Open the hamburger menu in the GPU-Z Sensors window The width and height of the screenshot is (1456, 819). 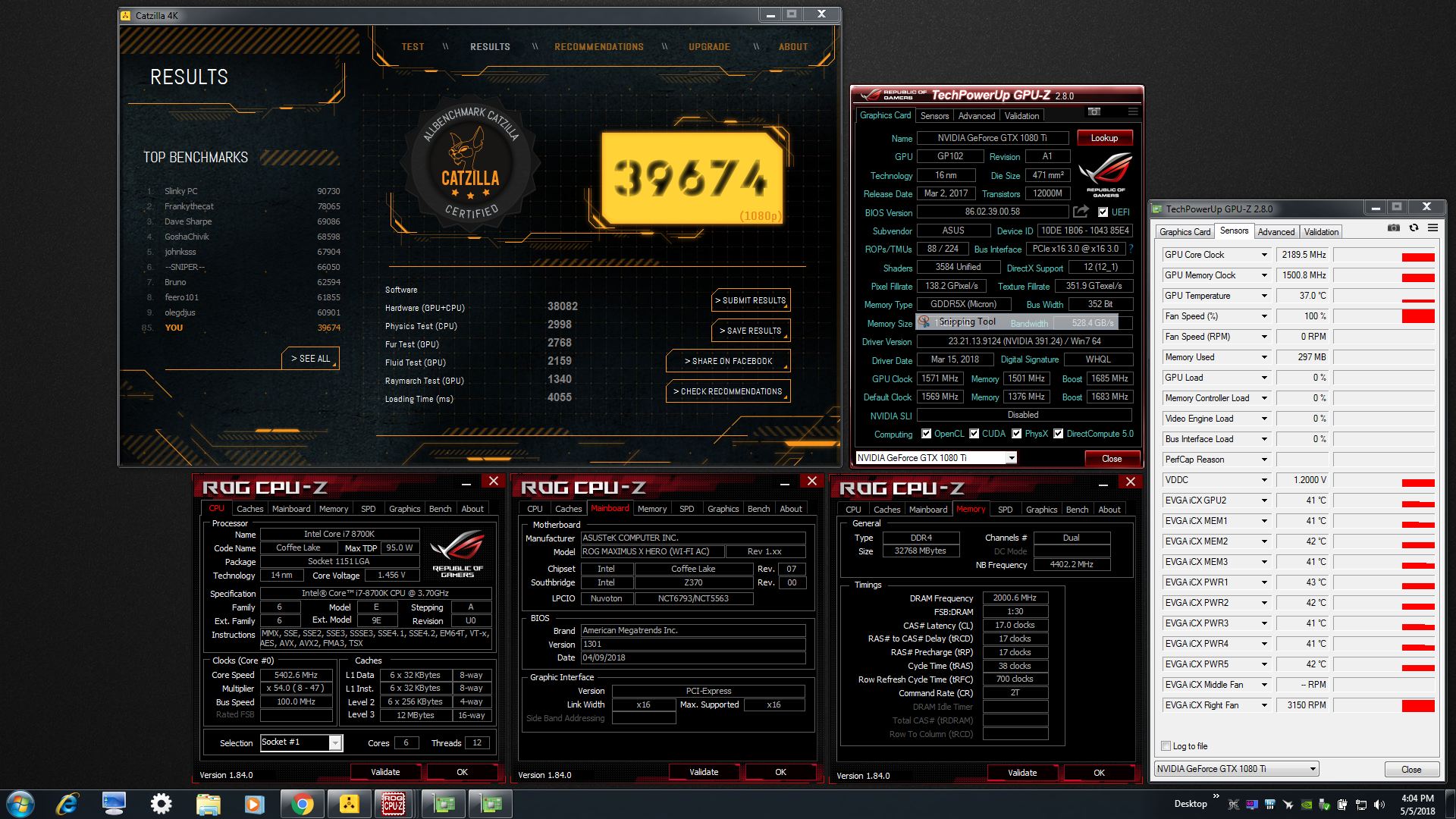(x=1432, y=227)
